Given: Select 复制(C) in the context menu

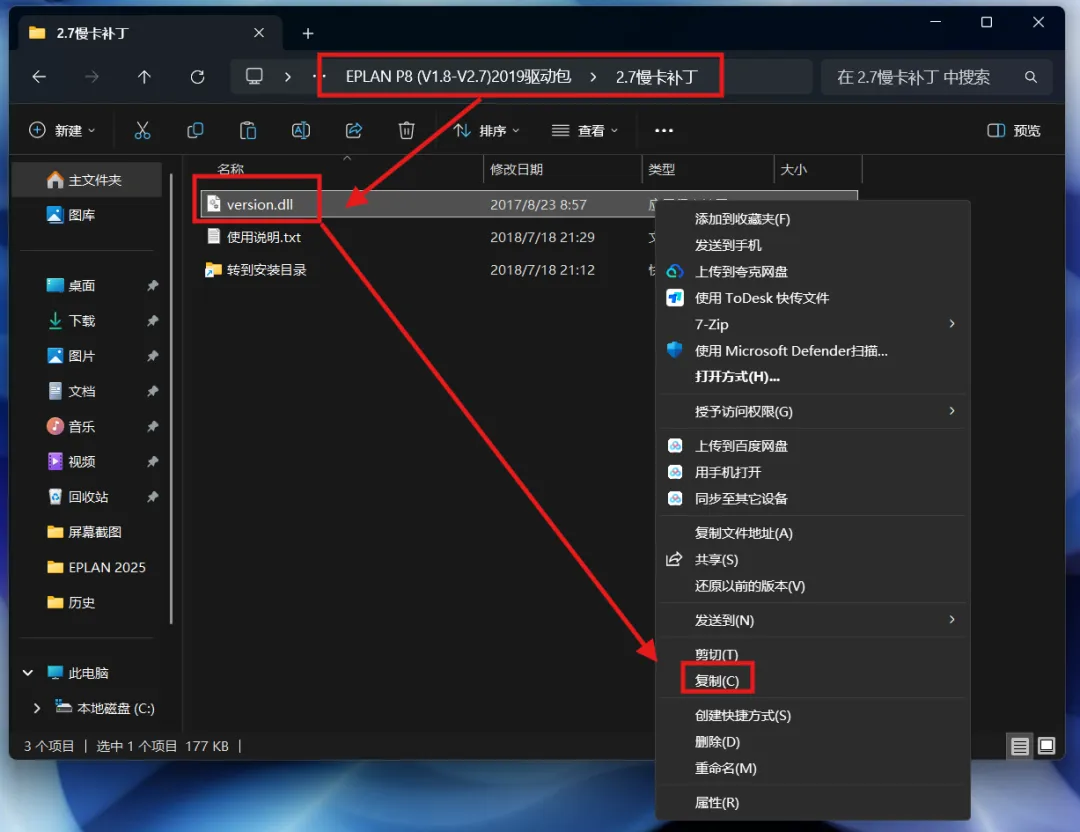Looking at the screenshot, I should 717,680.
